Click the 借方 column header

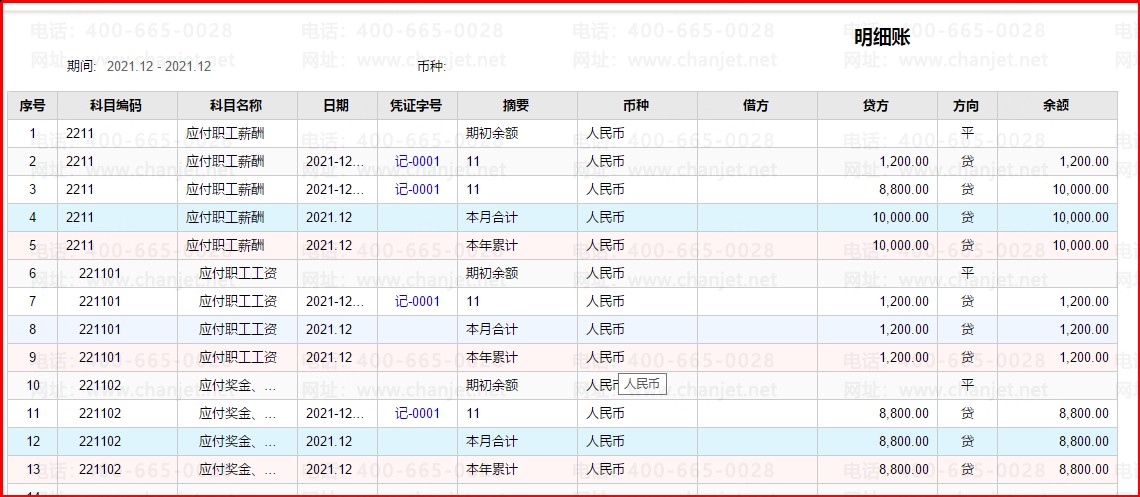756,105
